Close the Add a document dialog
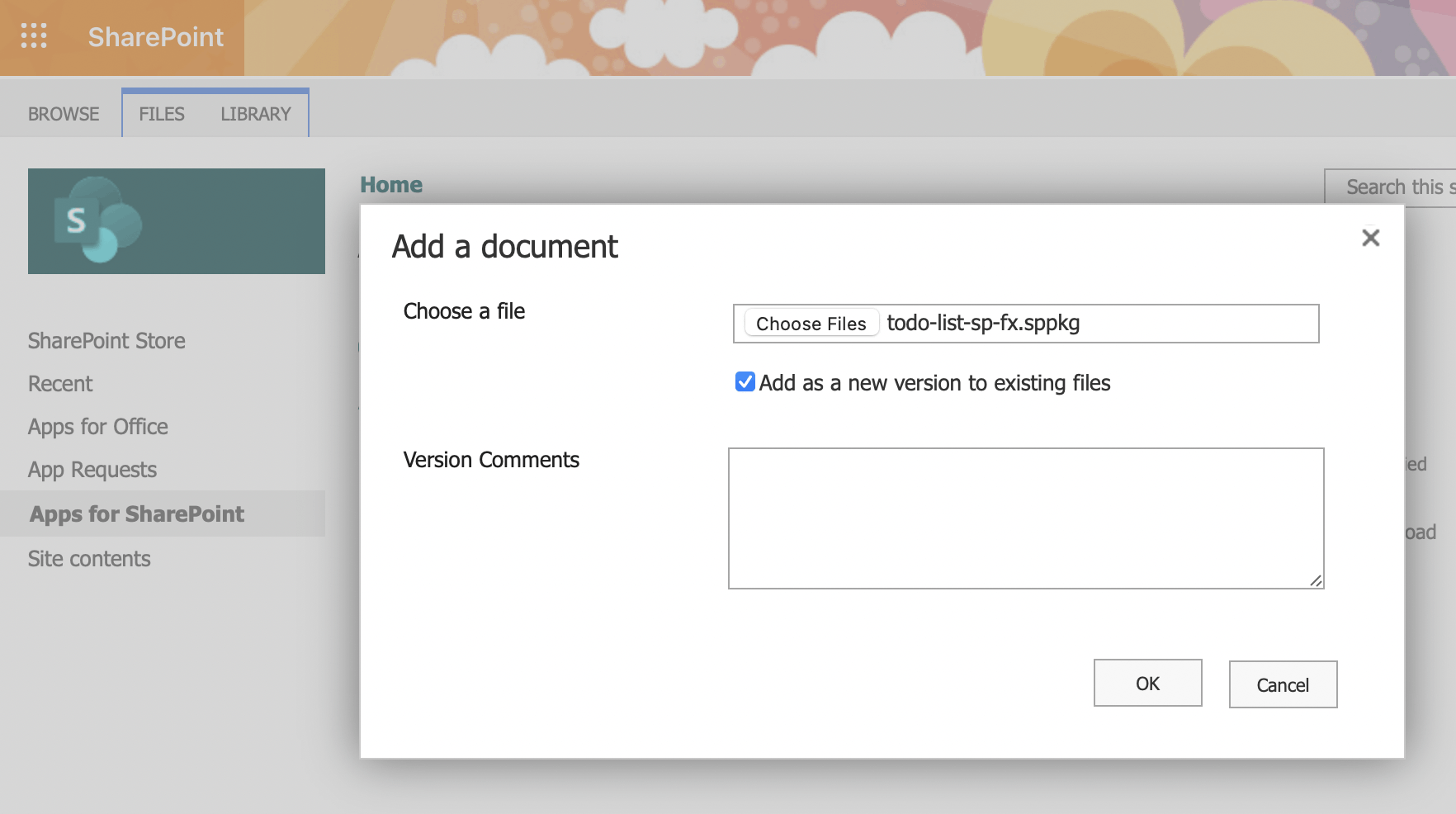The image size is (1456, 814). pyautogui.click(x=1370, y=238)
